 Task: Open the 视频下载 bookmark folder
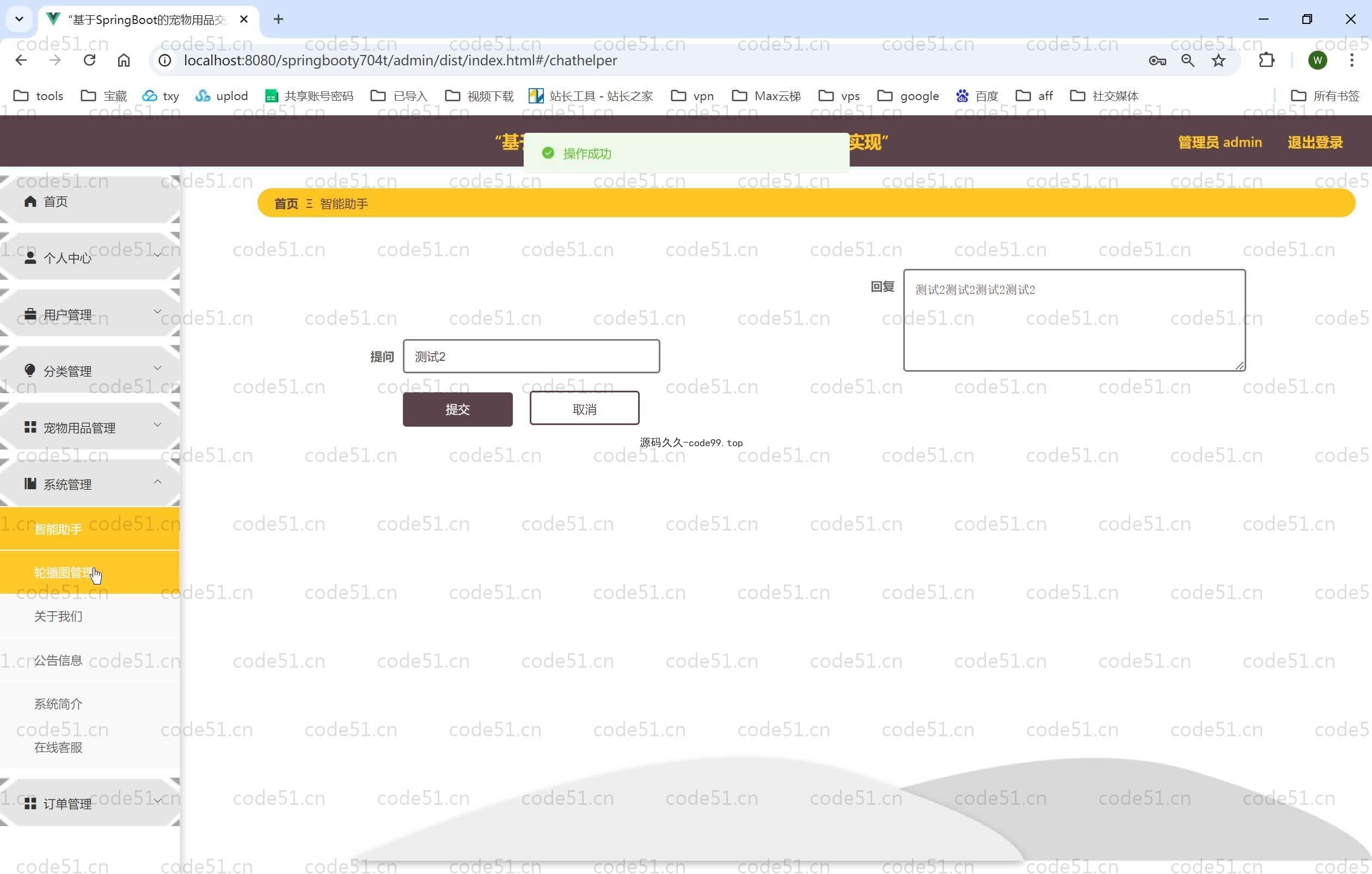point(479,96)
